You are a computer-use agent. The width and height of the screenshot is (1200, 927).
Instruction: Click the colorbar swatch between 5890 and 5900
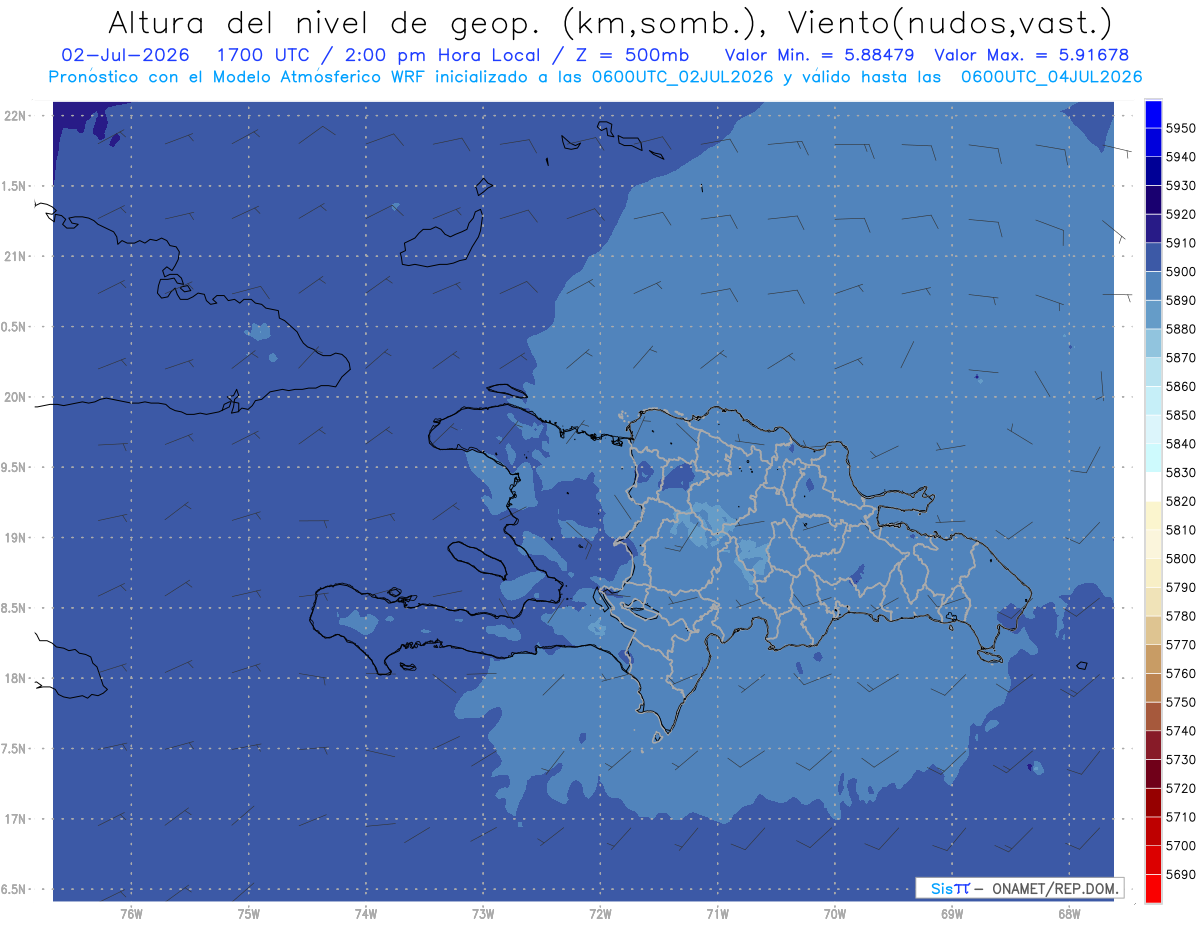(x=1153, y=286)
